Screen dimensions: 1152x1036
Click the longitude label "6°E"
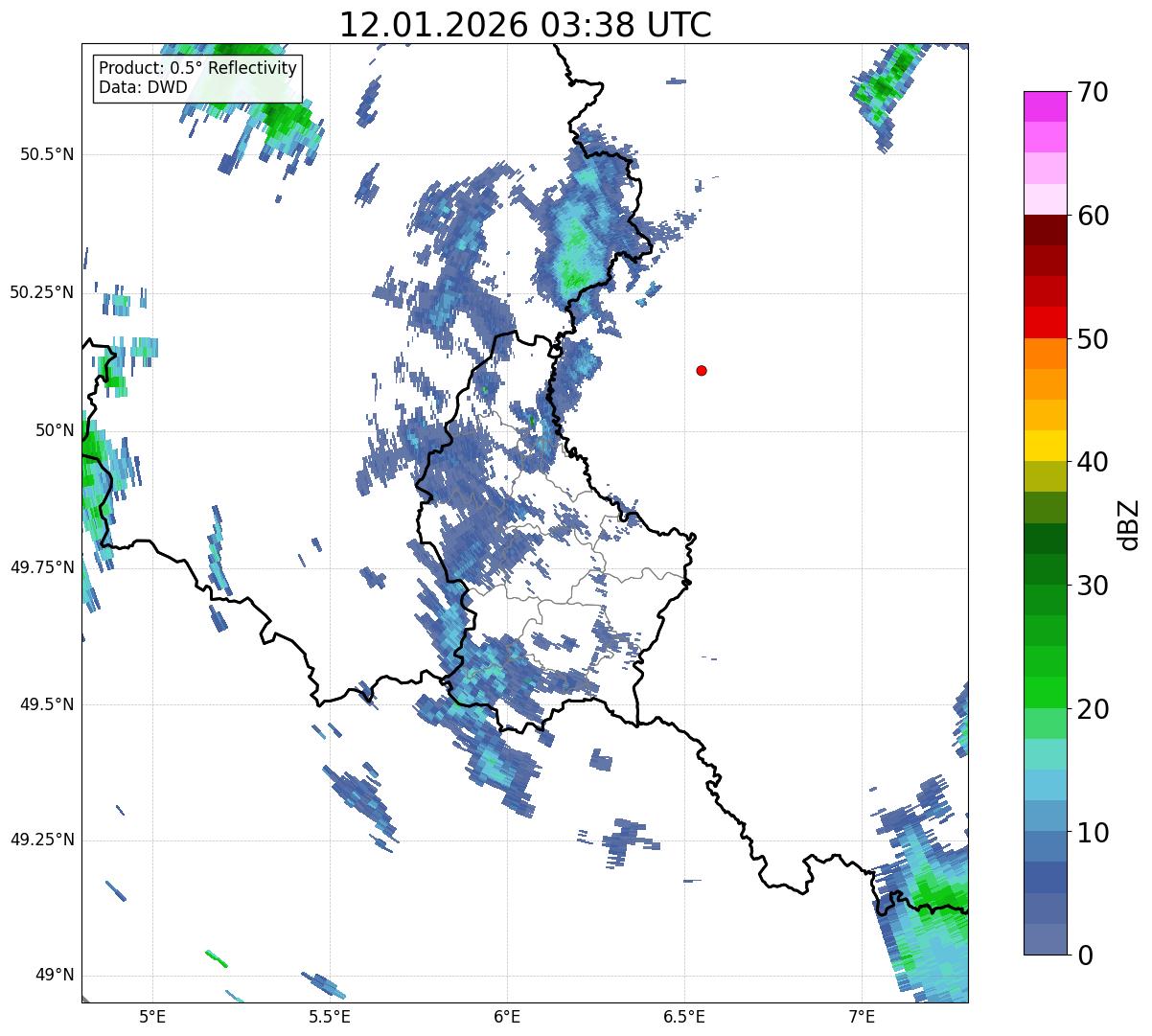coord(507,1017)
